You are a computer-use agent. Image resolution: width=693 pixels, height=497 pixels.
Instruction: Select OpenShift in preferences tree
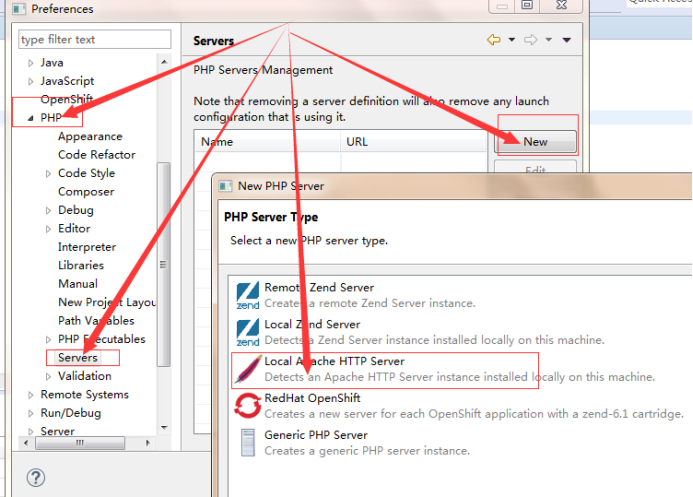[x=66, y=99]
